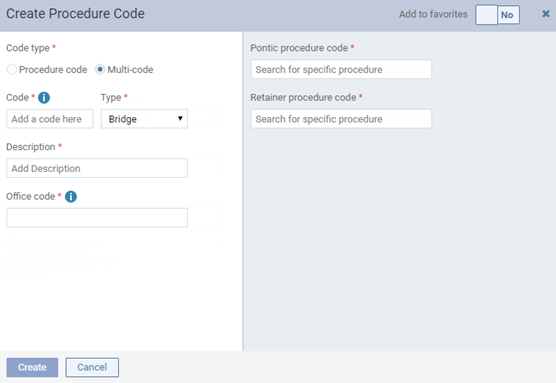This screenshot has height=383, width=556.
Task: Click the Procedure code radio label text
Action: [53, 70]
